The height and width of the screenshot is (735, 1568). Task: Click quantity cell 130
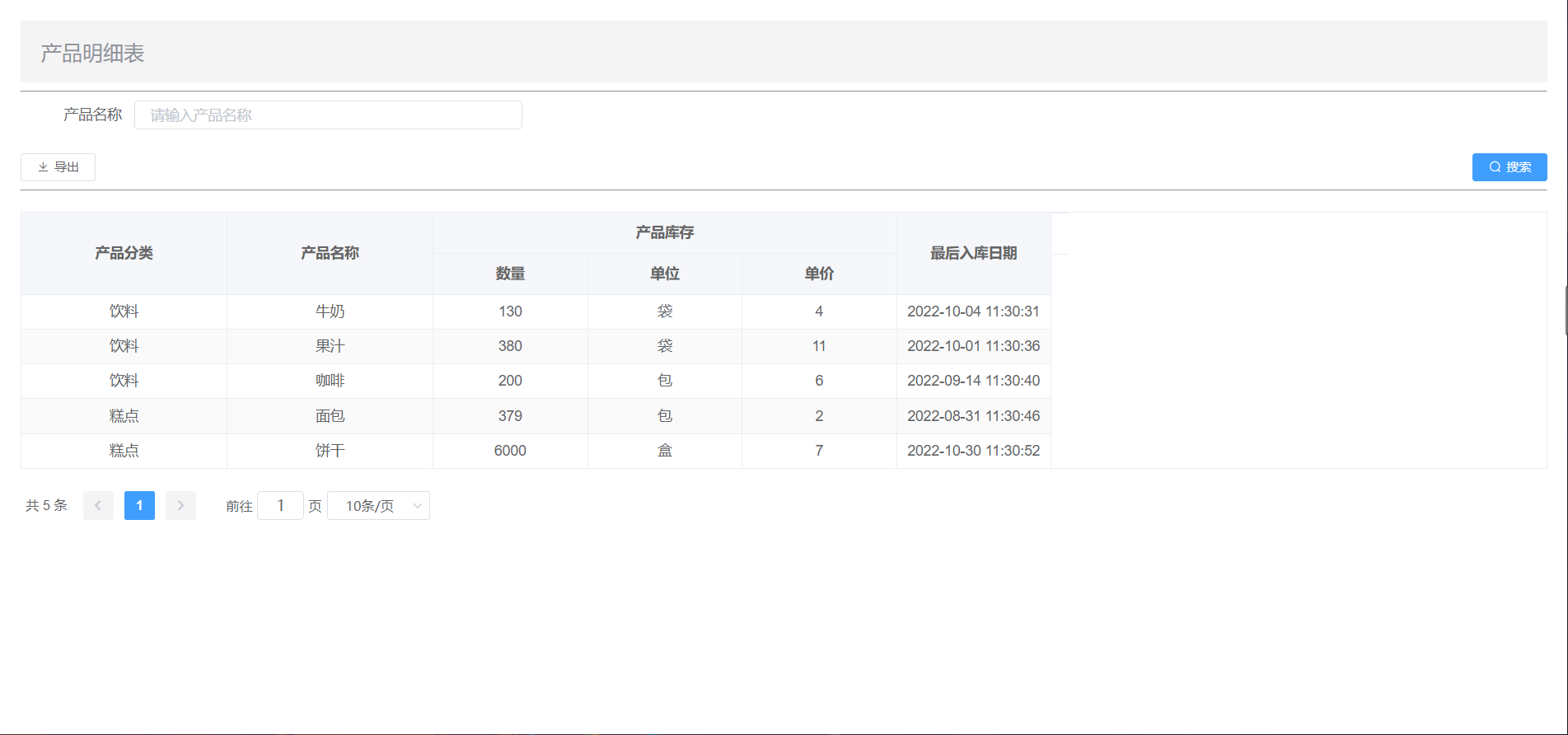click(510, 311)
